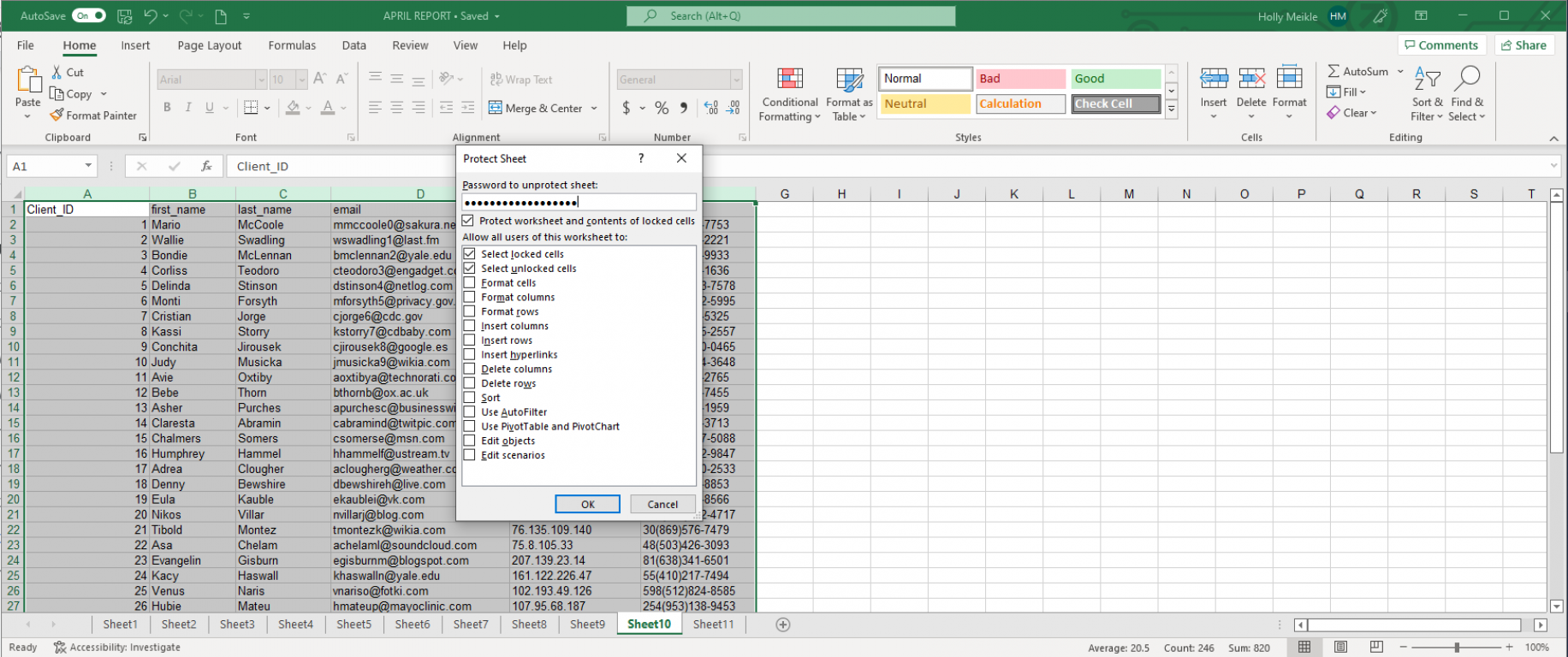Open the Page Layout ribbon tab
The height and width of the screenshot is (657, 1568).
[209, 45]
